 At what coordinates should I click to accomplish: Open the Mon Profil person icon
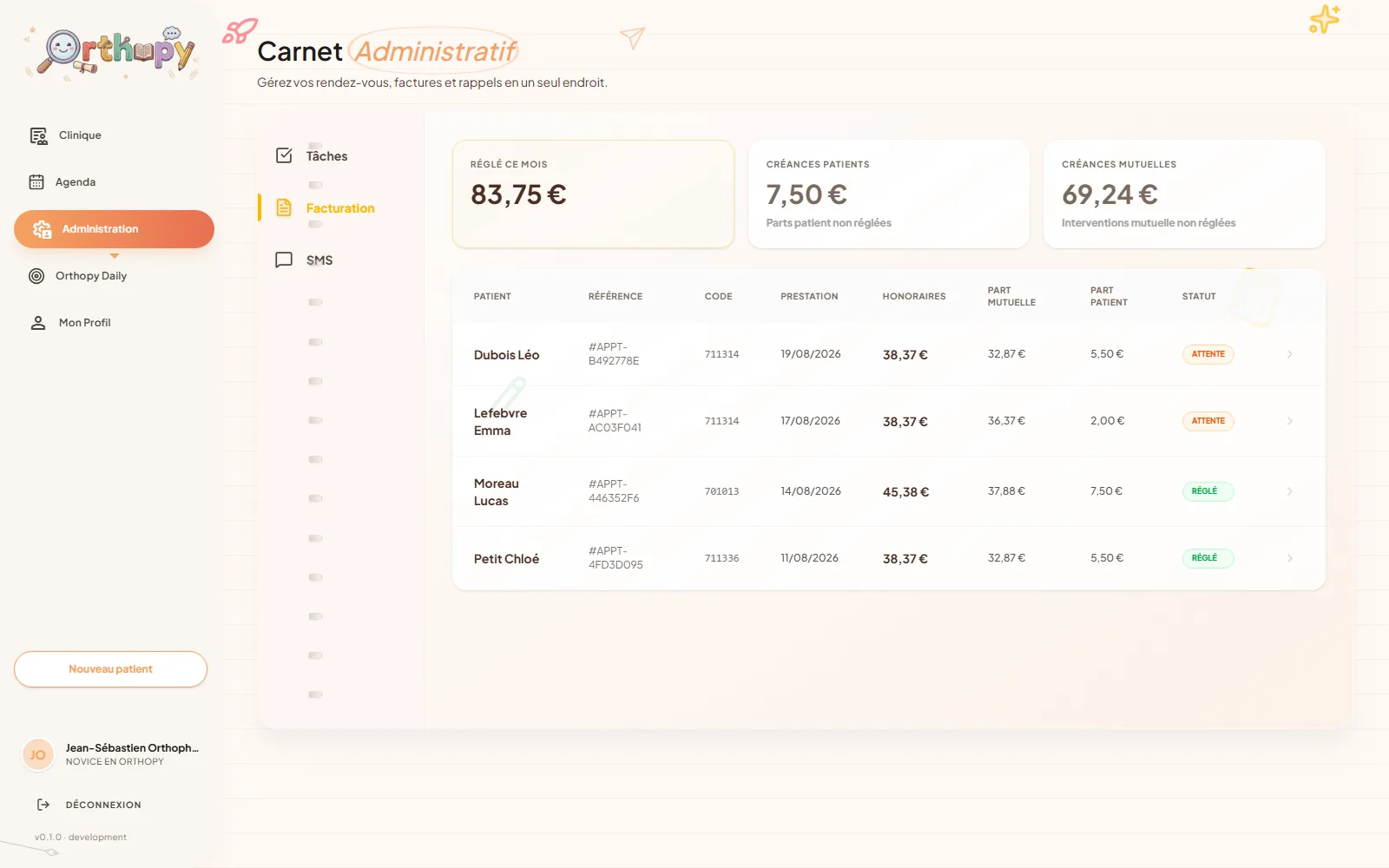pyautogui.click(x=38, y=323)
